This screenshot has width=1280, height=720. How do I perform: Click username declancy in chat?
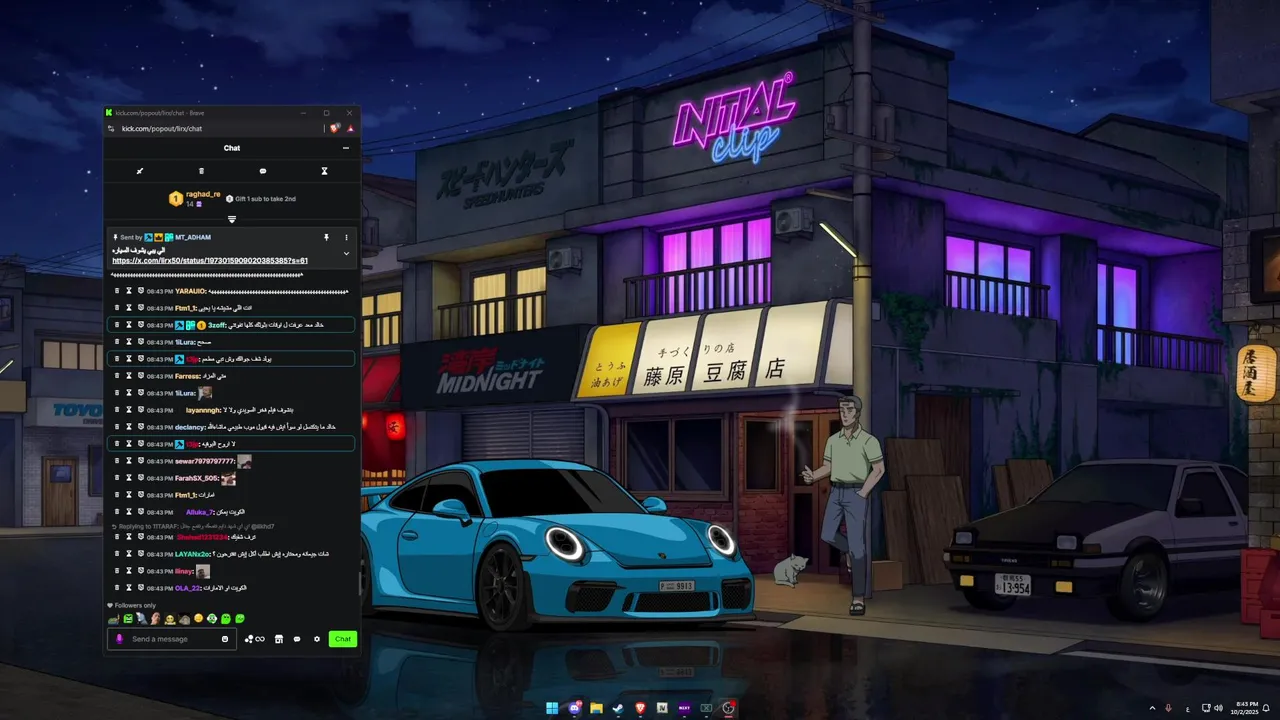[190, 427]
